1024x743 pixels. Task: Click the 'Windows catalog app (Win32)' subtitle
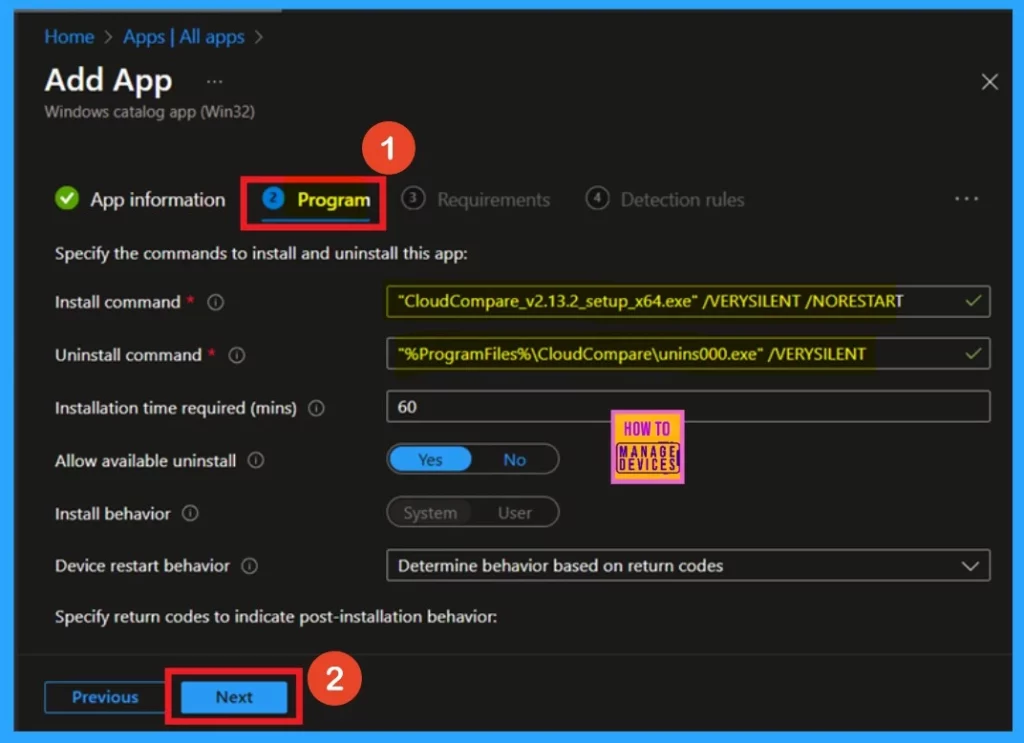[x=150, y=112]
